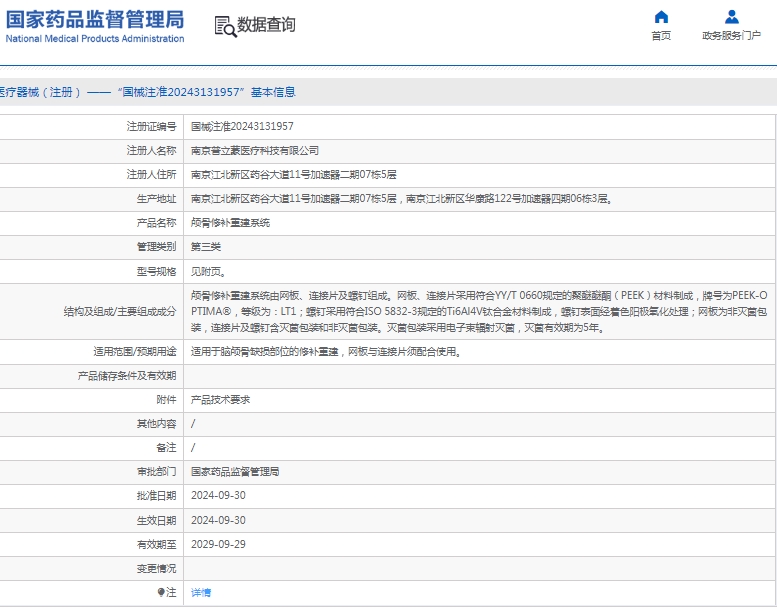Viewport: 777px width, 609px height.
Task: Select the 生效日期 value 2024-09-30
Action: click(x=218, y=520)
